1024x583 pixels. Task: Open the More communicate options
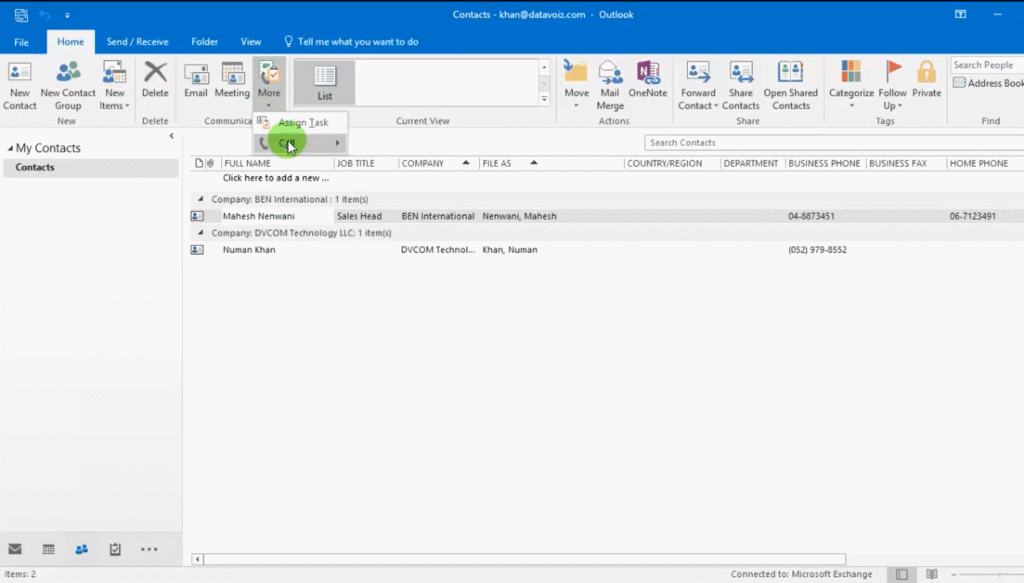point(269,84)
